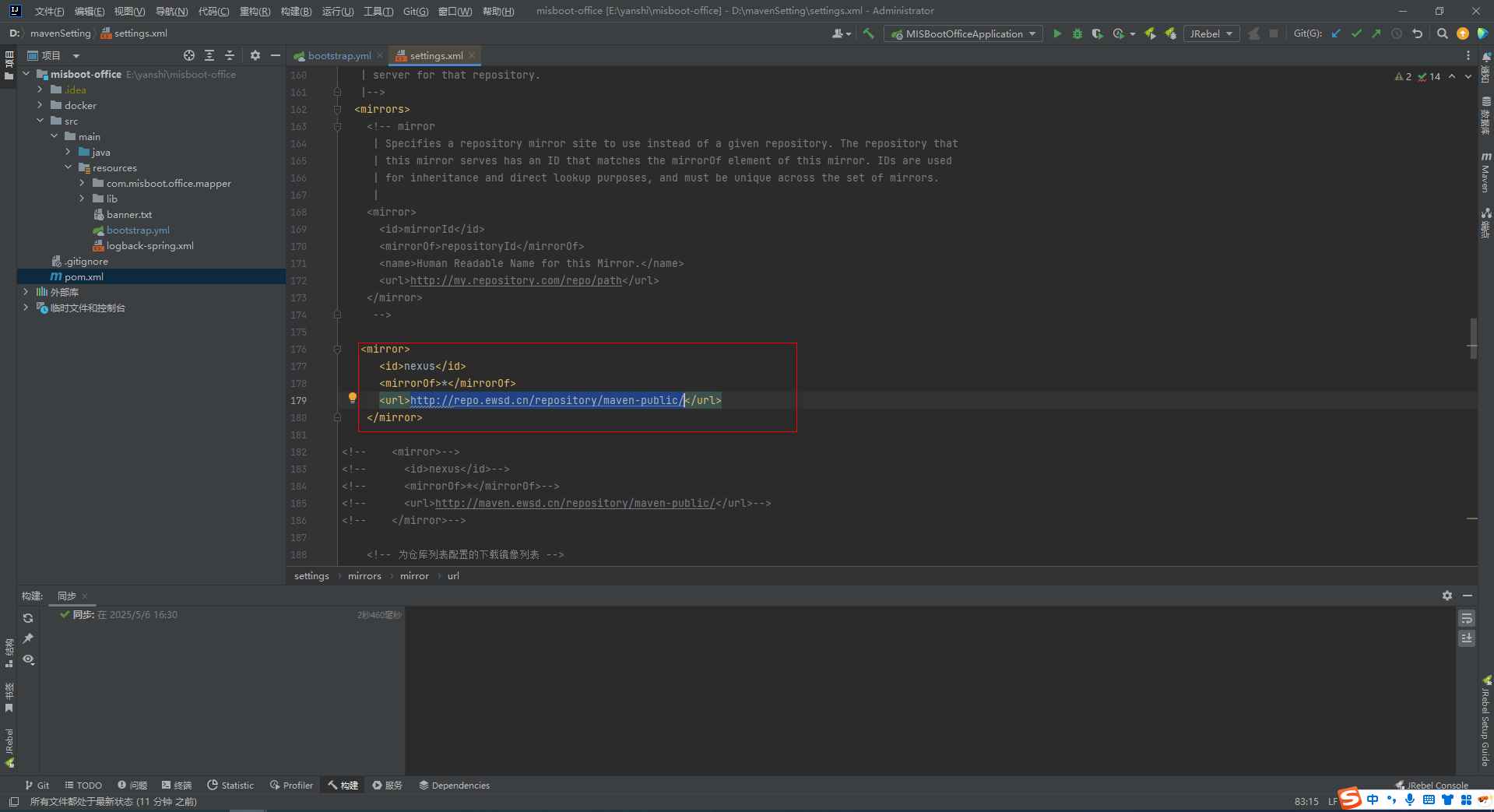The width and height of the screenshot is (1494, 812).
Task: Collapse all in project panel
Action: tap(230, 55)
